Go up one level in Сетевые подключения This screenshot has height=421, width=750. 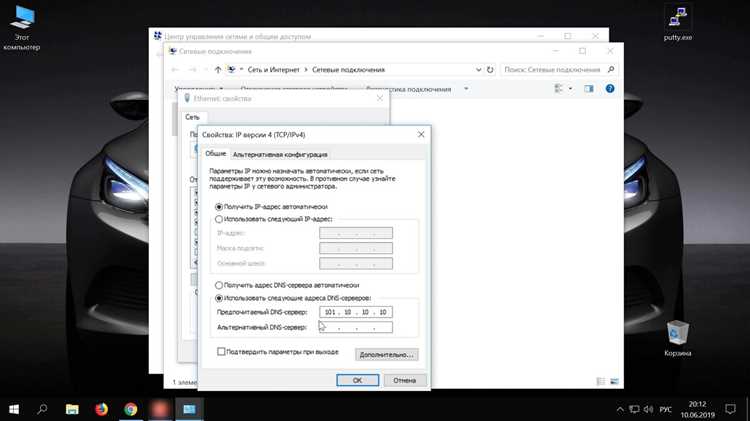(218, 70)
